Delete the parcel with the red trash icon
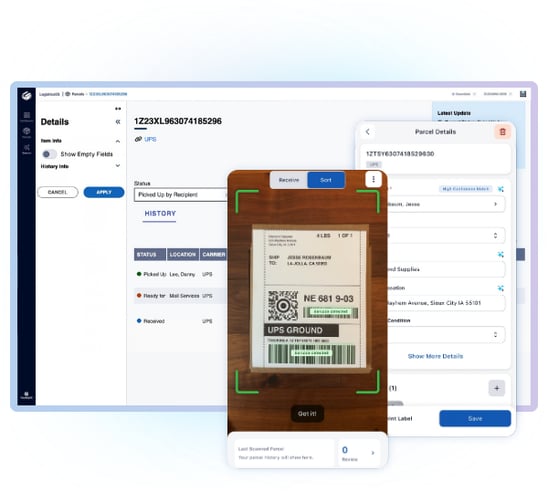The image size is (548, 493). [503, 132]
